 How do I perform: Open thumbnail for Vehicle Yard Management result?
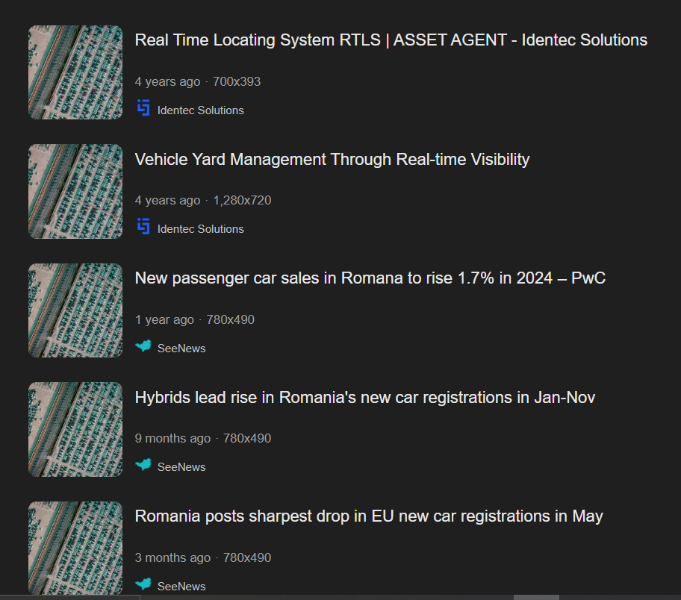pos(75,192)
